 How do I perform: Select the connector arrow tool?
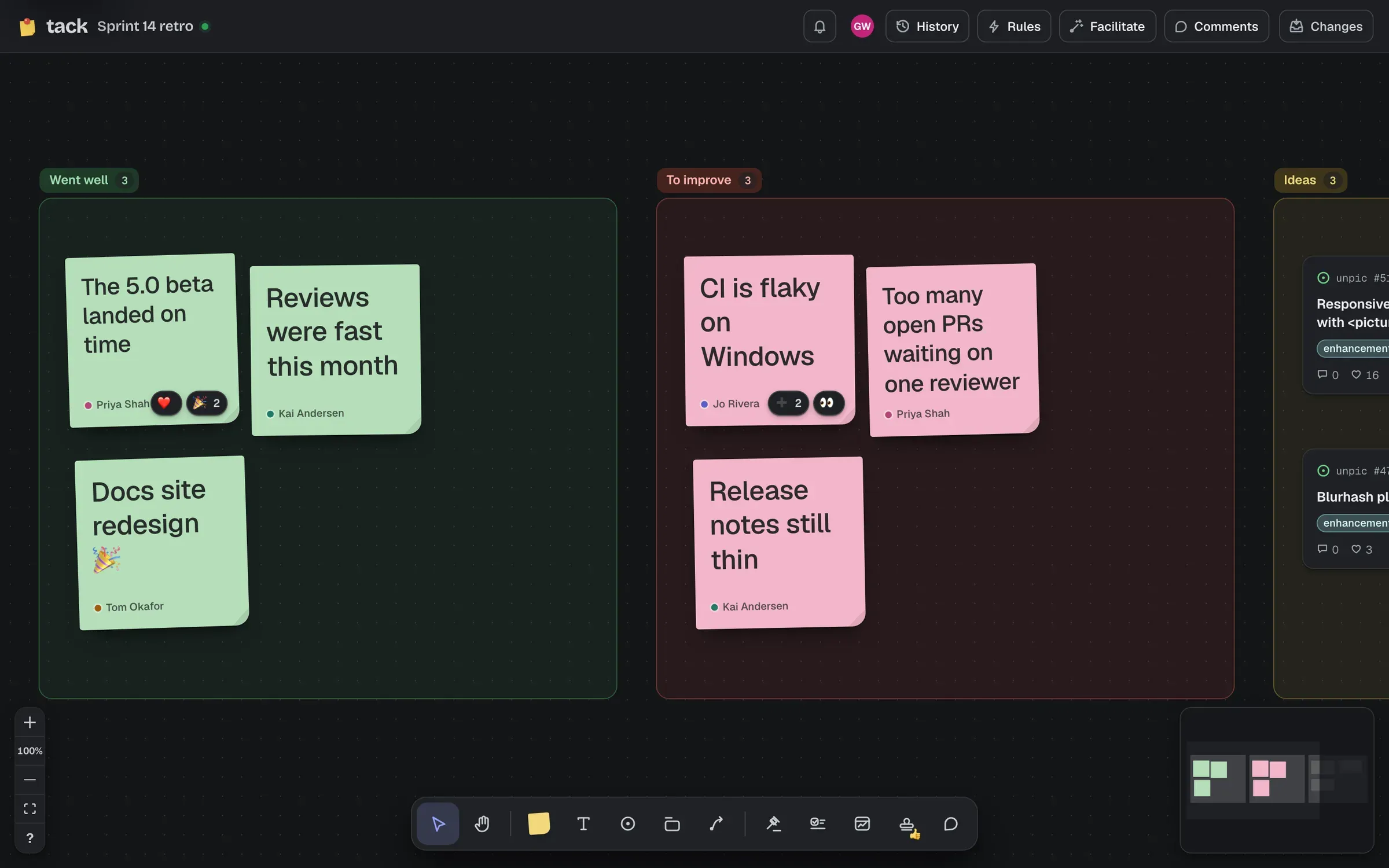(716, 823)
